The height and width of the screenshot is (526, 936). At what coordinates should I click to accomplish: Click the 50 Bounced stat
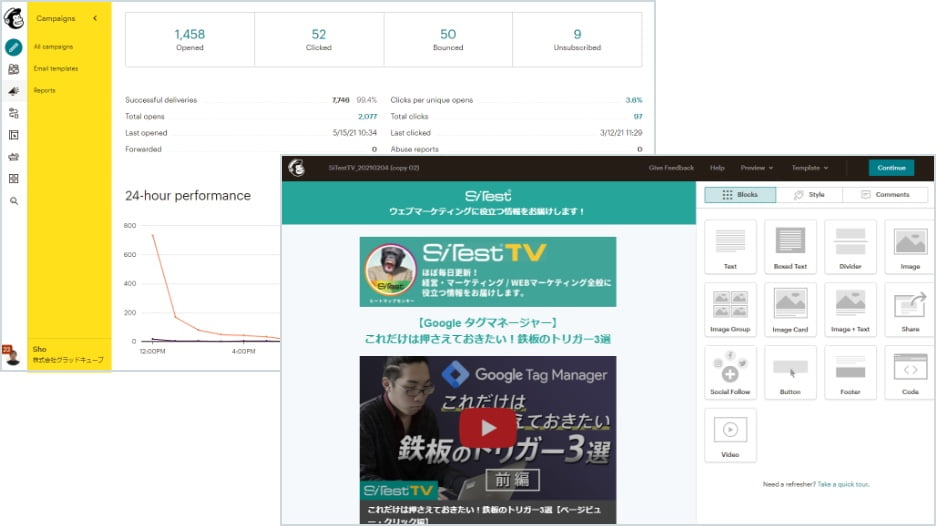coord(448,39)
